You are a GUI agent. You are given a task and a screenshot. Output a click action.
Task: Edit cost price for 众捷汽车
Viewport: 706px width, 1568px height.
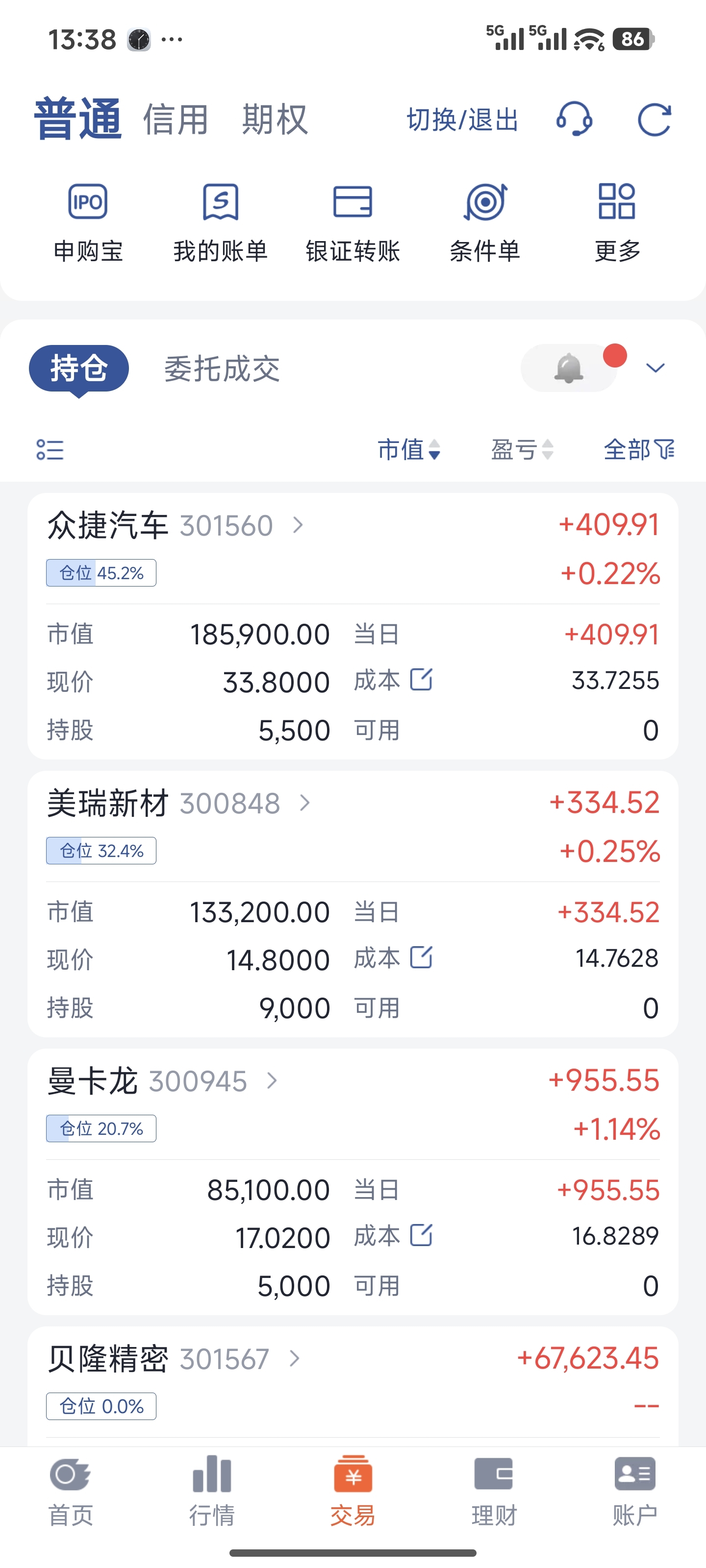421,679
